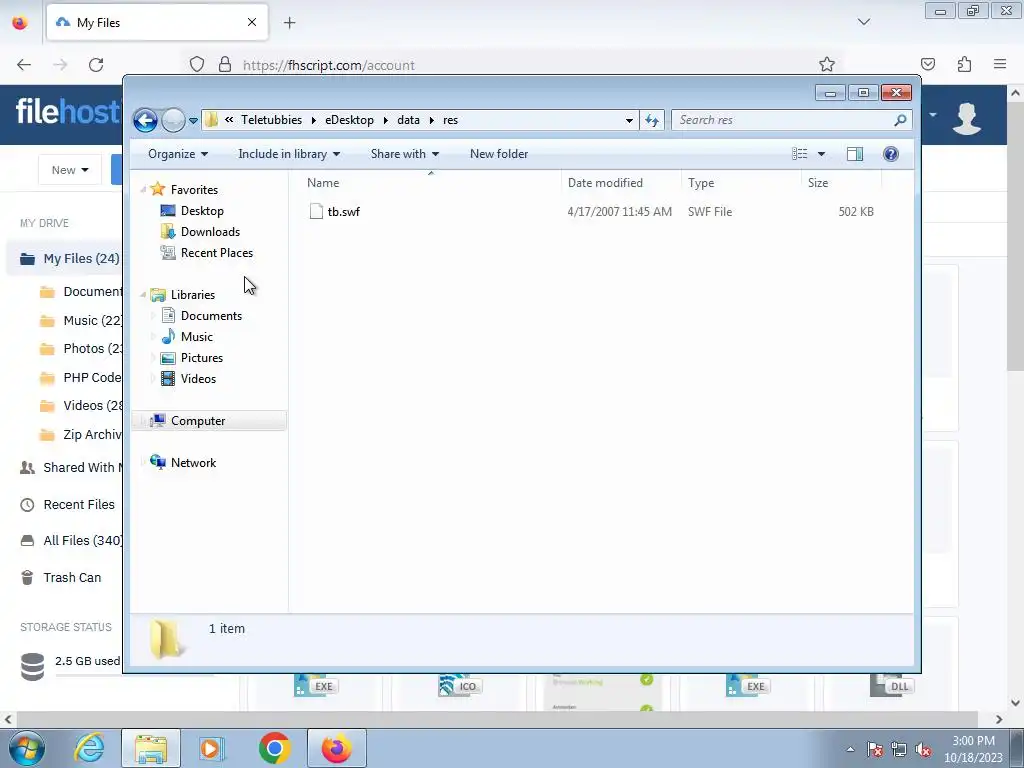Expand the address bar history dropdown
This screenshot has height=768, width=1024.
pyautogui.click(x=629, y=120)
